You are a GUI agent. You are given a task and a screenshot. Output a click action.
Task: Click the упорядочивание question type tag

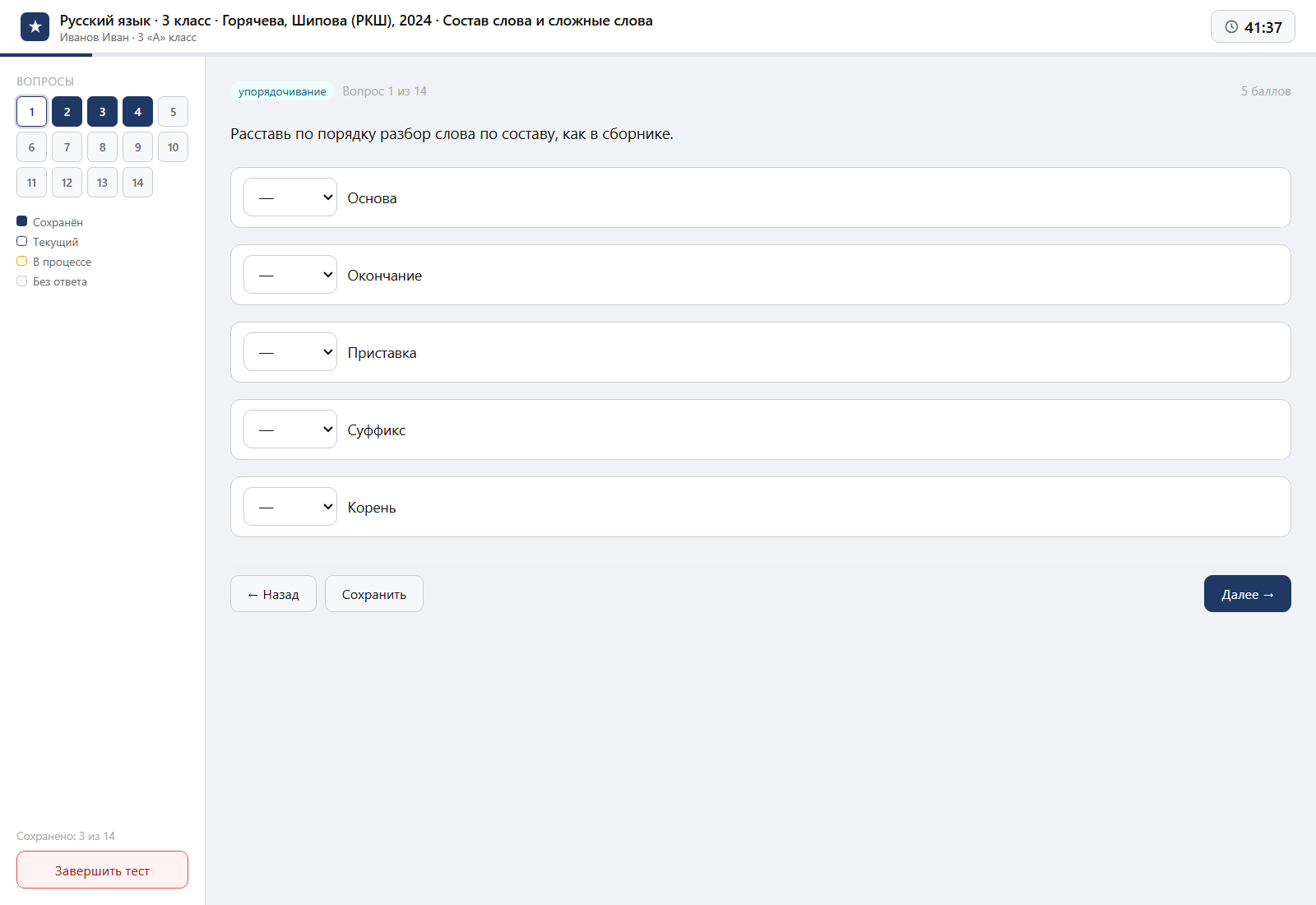(282, 91)
